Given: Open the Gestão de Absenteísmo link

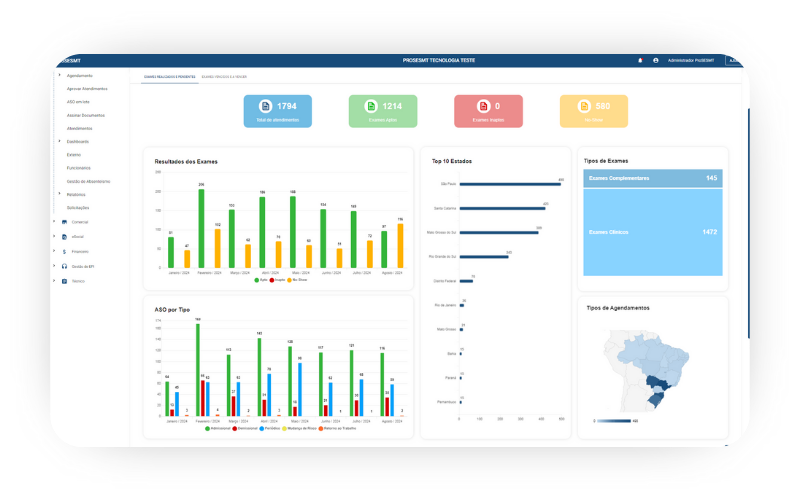Looking at the screenshot, I should (x=88, y=181).
